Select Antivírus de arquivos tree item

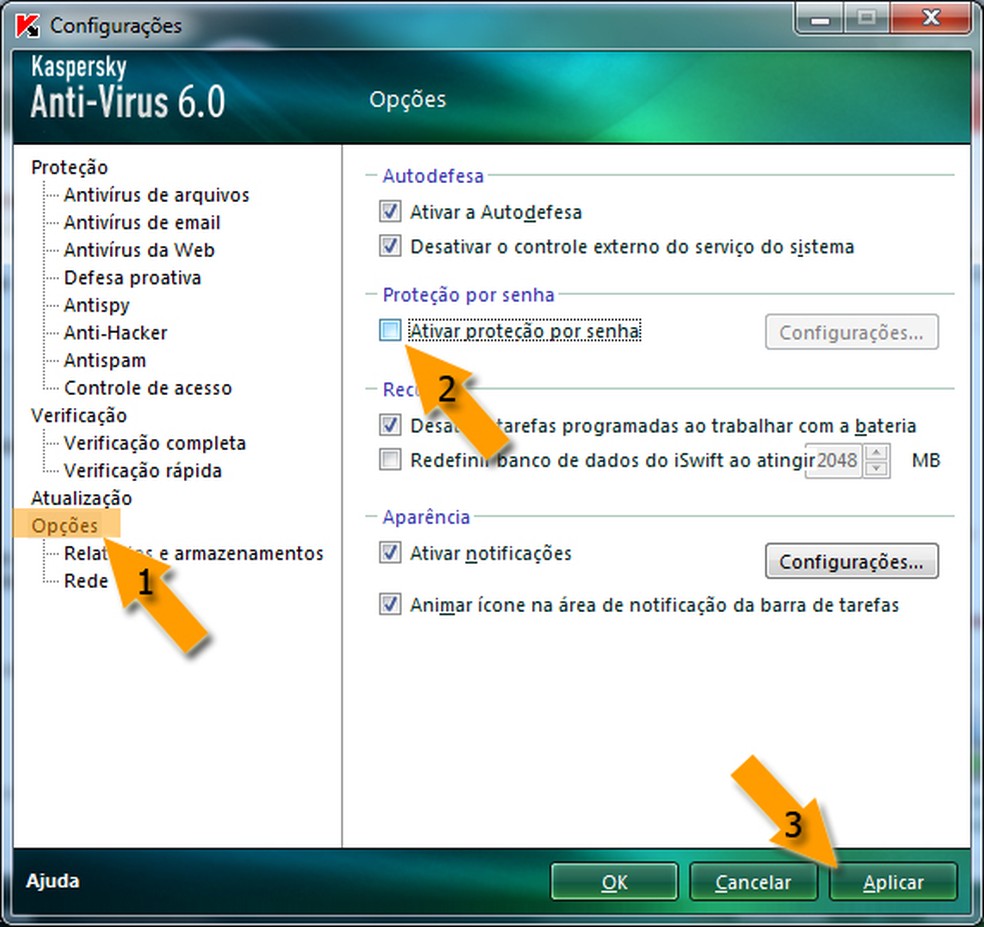[x=156, y=195]
